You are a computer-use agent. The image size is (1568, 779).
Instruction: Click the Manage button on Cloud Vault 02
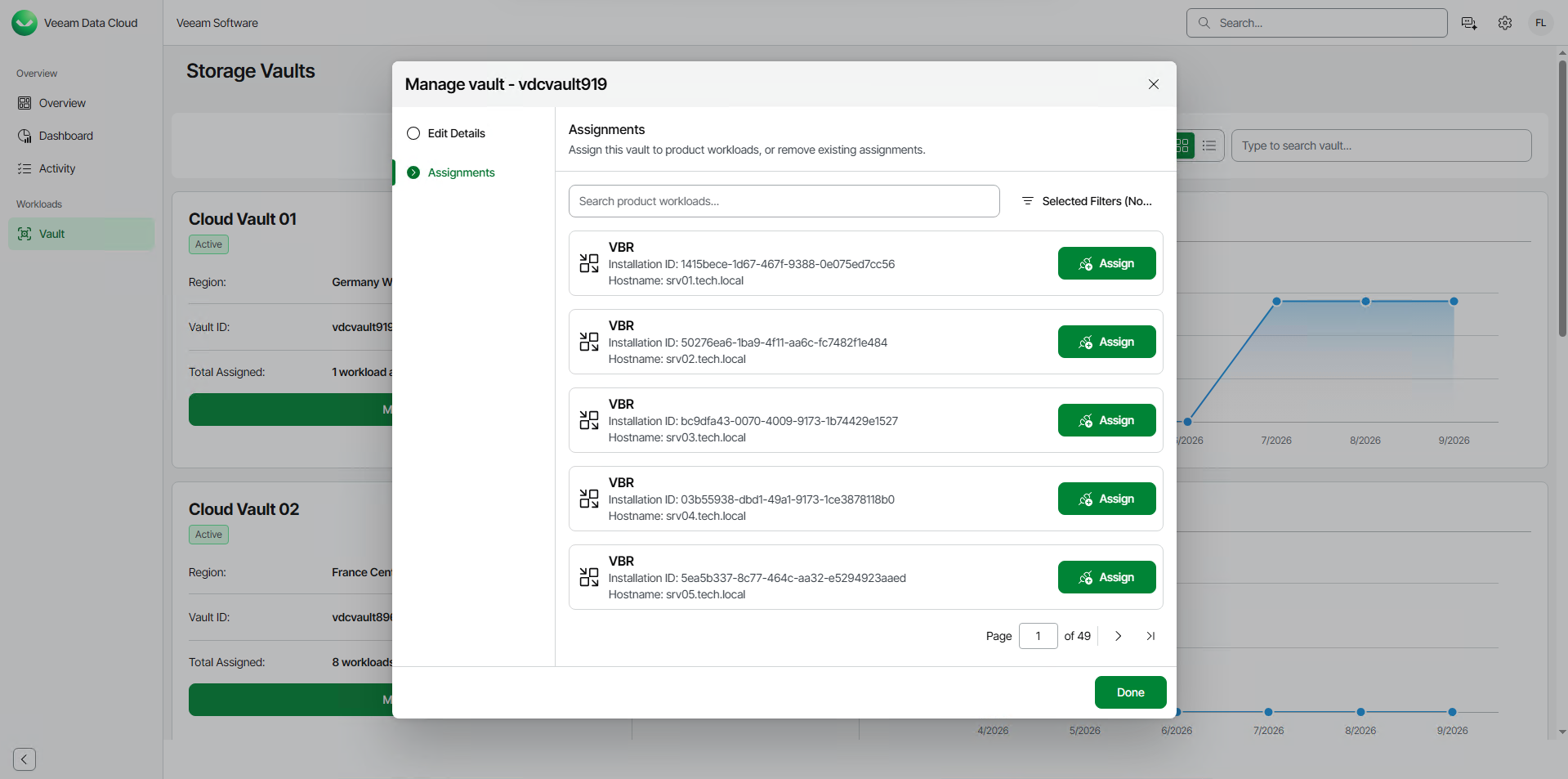290,700
